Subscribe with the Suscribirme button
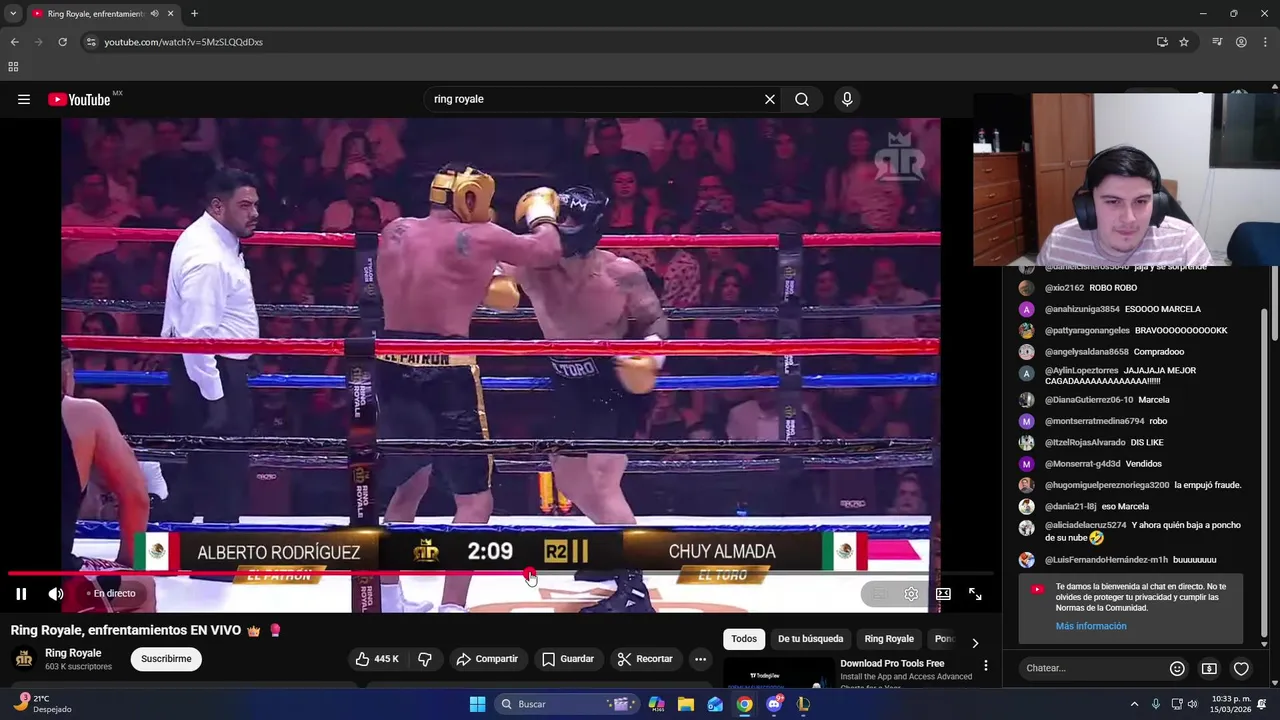Viewport: 1280px width, 720px height. click(x=166, y=659)
